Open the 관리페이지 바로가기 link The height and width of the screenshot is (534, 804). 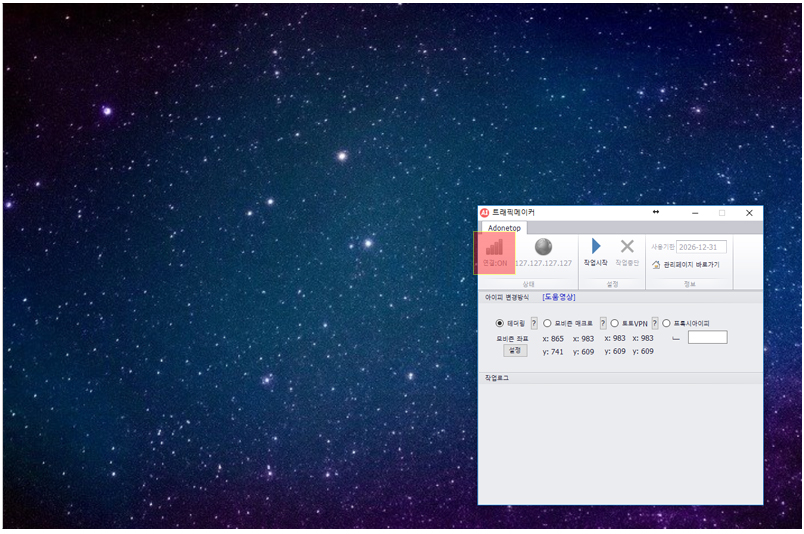[691, 265]
